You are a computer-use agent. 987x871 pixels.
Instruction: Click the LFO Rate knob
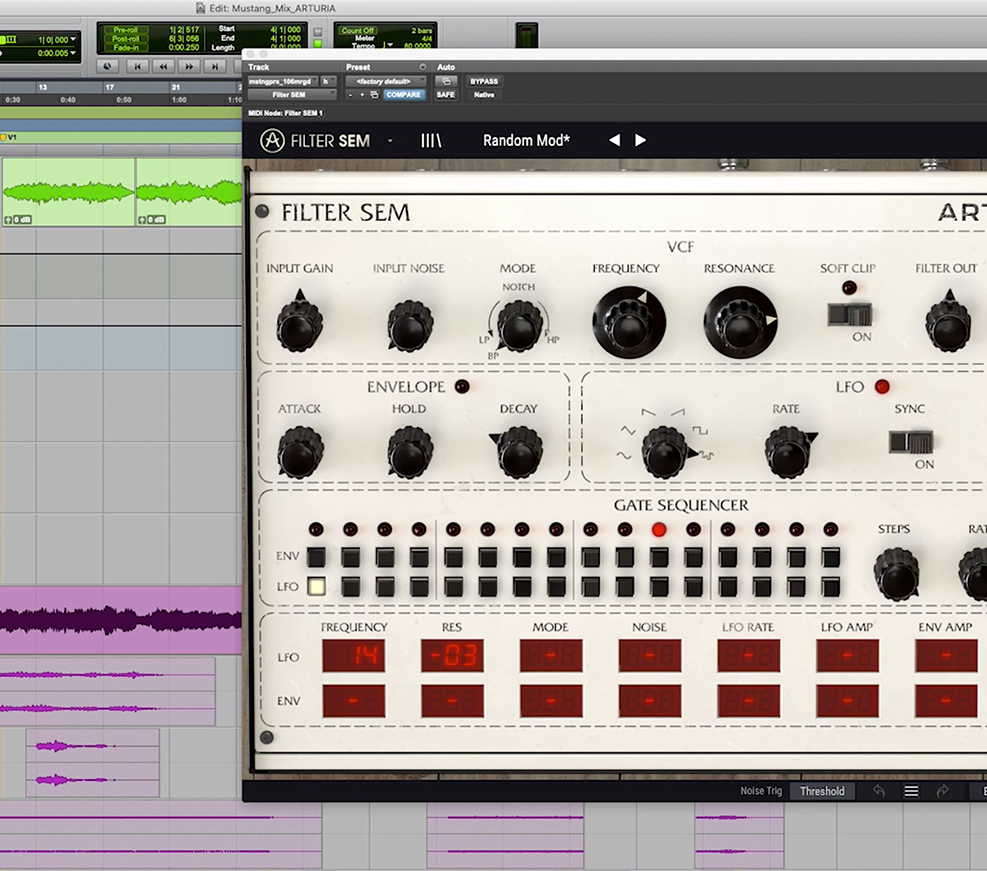pyautogui.click(x=787, y=452)
